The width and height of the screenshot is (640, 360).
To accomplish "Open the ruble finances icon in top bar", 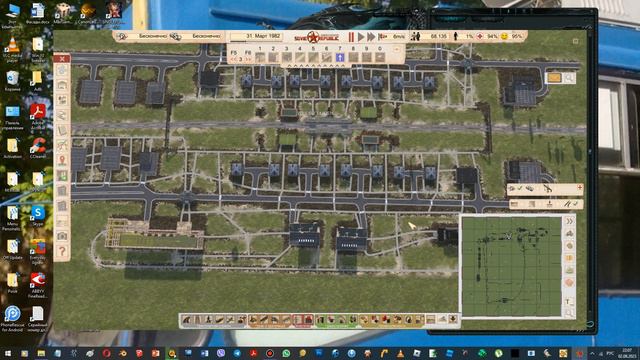I will coord(121,36).
